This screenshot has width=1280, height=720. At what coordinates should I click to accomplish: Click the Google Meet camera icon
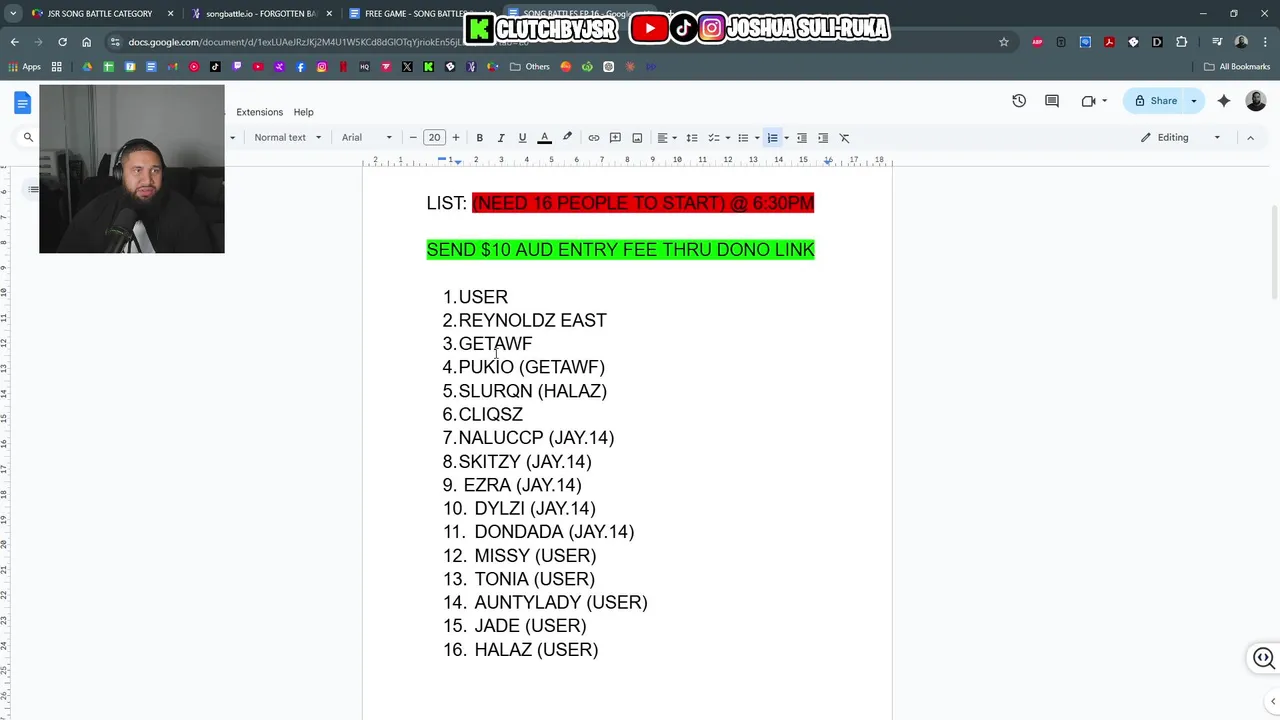1089,101
